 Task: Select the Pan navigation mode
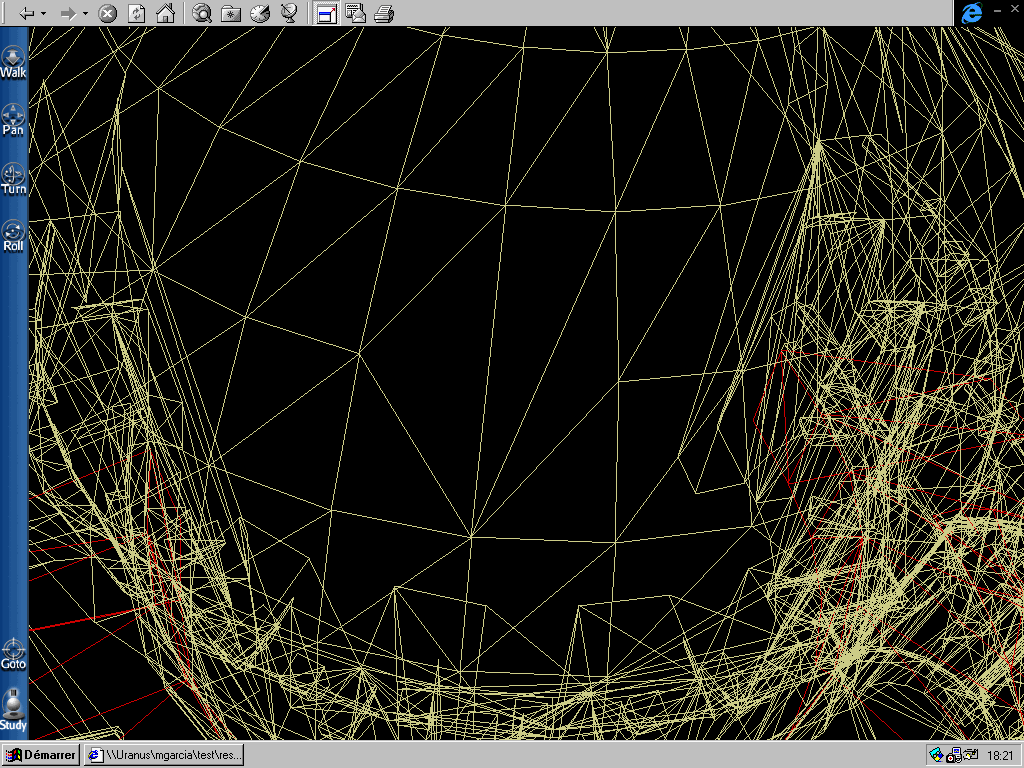click(13, 120)
